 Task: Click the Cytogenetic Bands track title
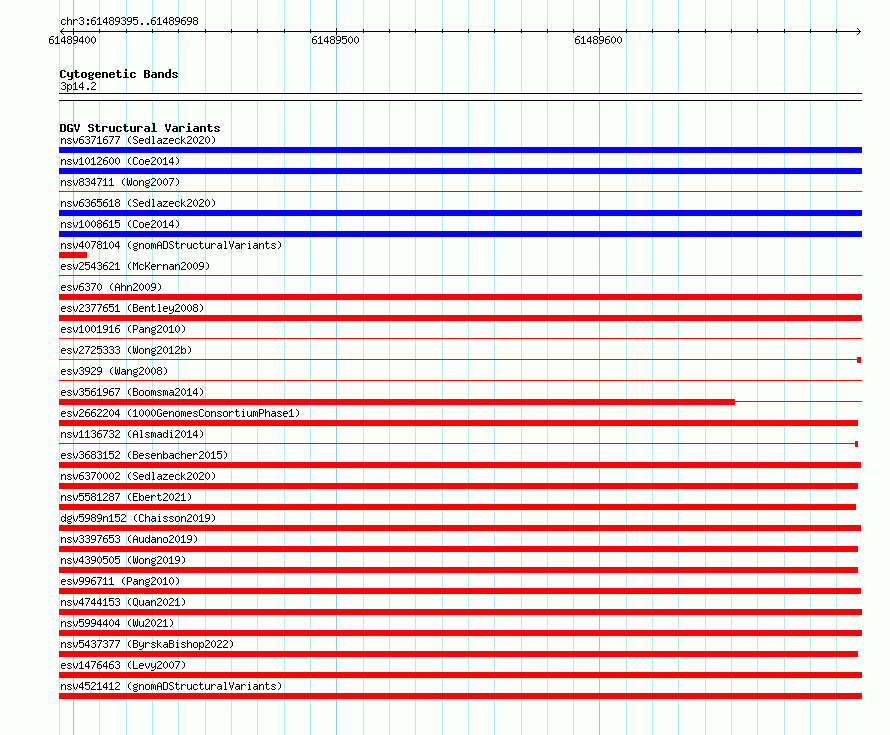119,74
